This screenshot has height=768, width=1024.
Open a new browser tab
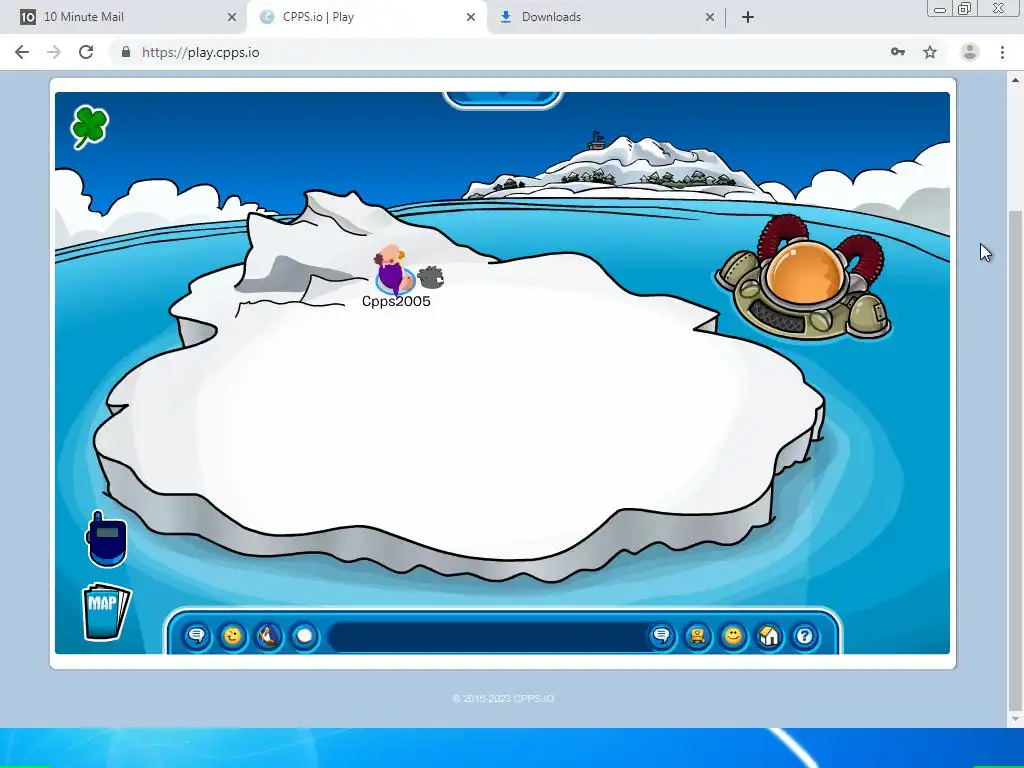[x=748, y=17]
